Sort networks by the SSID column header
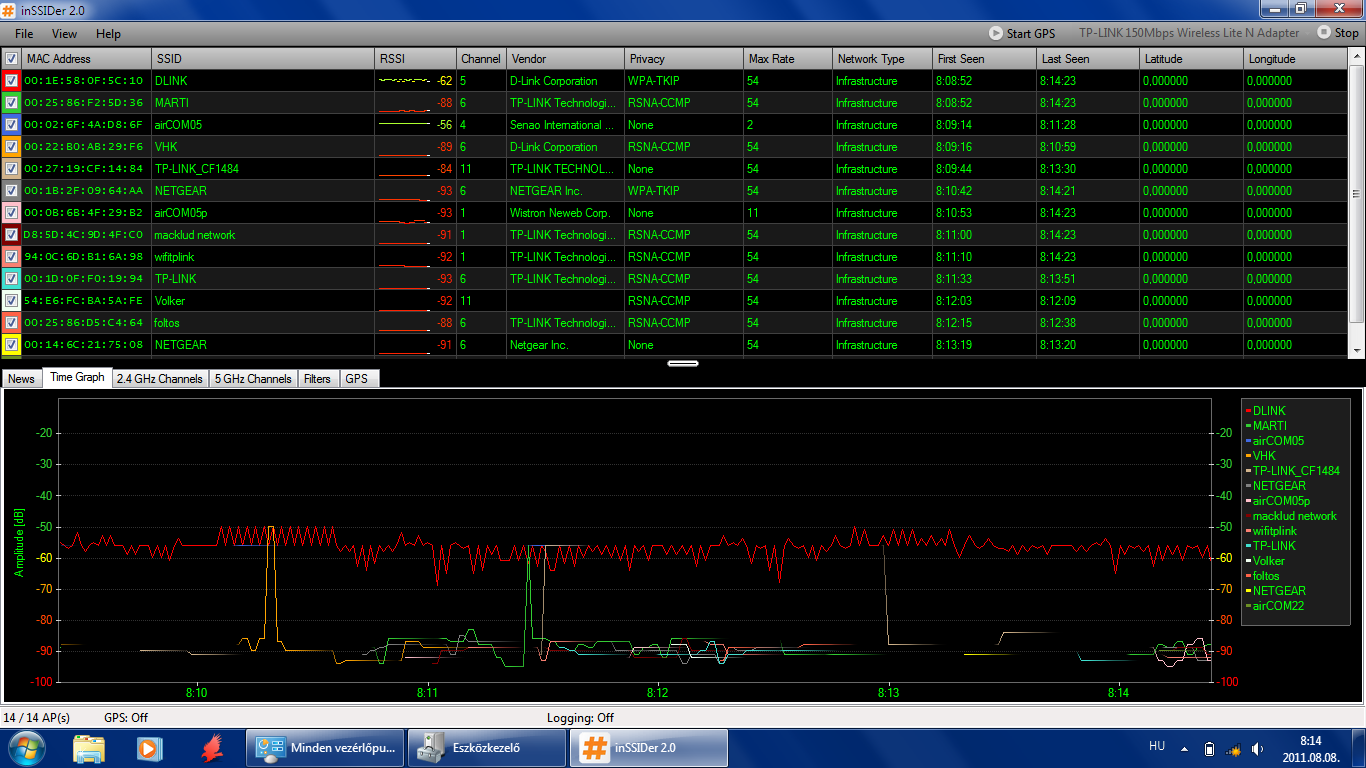The image size is (1366, 768). [264, 59]
